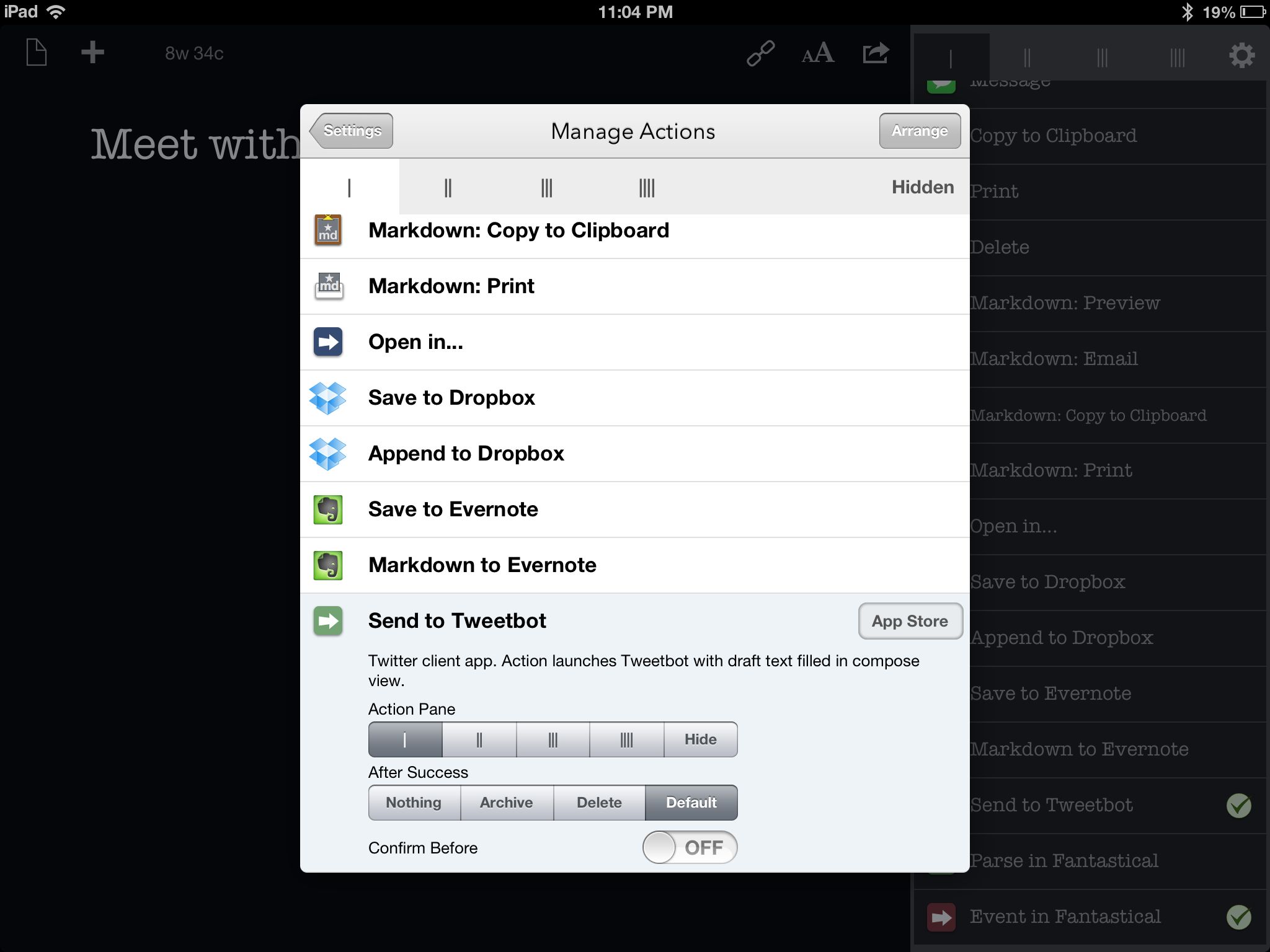The height and width of the screenshot is (952, 1270).
Task: Set Action Pane to first pane
Action: [x=405, y=739]
